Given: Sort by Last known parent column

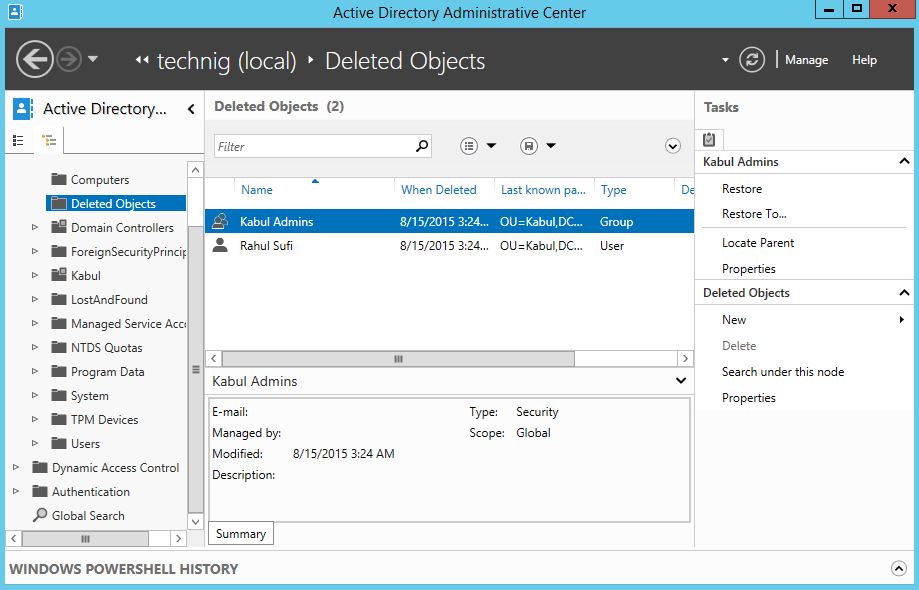Looking at the screenshot, I should click(x=544, y=189).
